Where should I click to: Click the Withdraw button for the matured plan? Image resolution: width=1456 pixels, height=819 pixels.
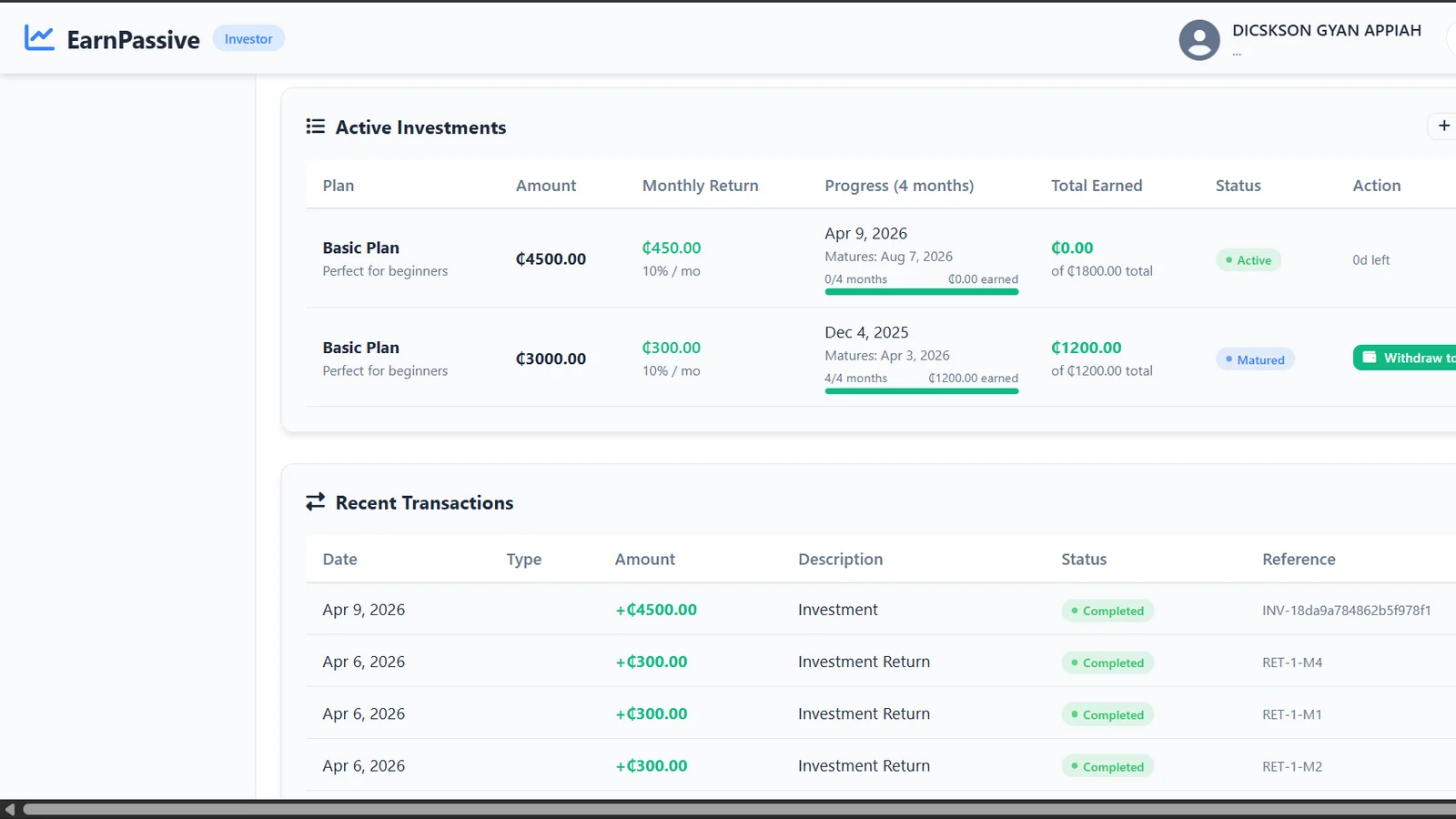click(x=1405, y=358)
